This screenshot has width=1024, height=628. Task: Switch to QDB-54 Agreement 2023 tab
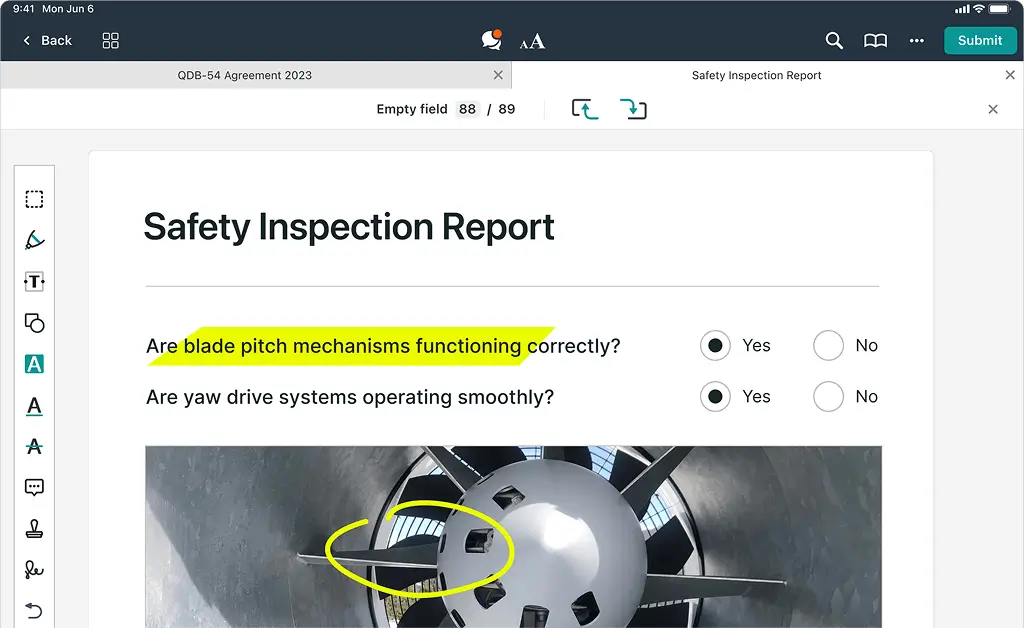pyautogui.click(x=245, y=75)
